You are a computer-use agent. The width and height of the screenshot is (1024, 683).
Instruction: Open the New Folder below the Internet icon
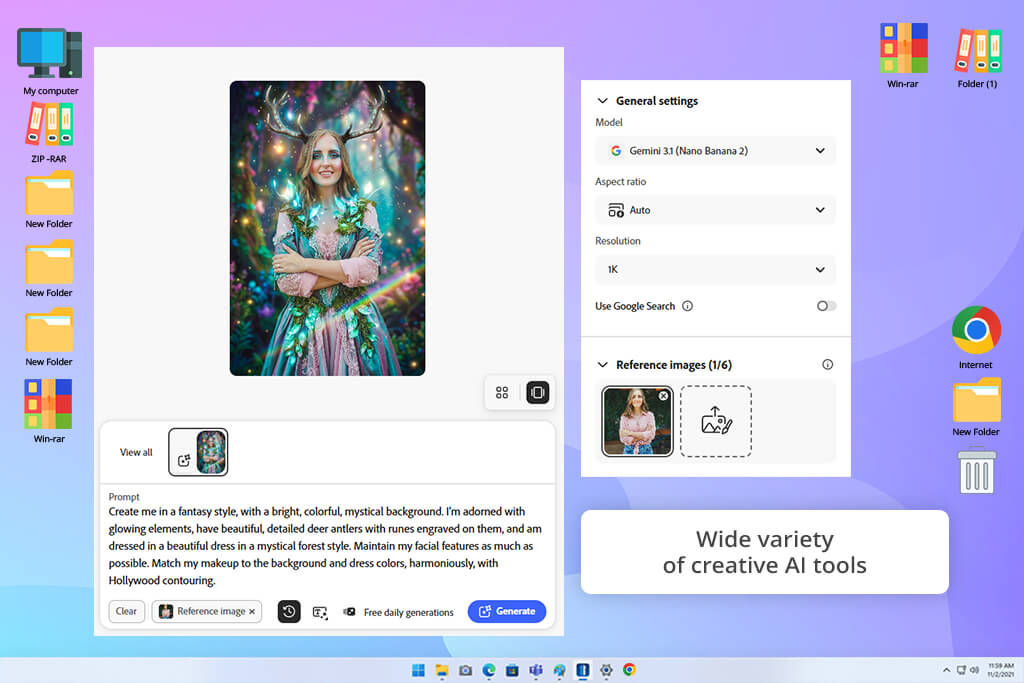click(x=976, y=407)
